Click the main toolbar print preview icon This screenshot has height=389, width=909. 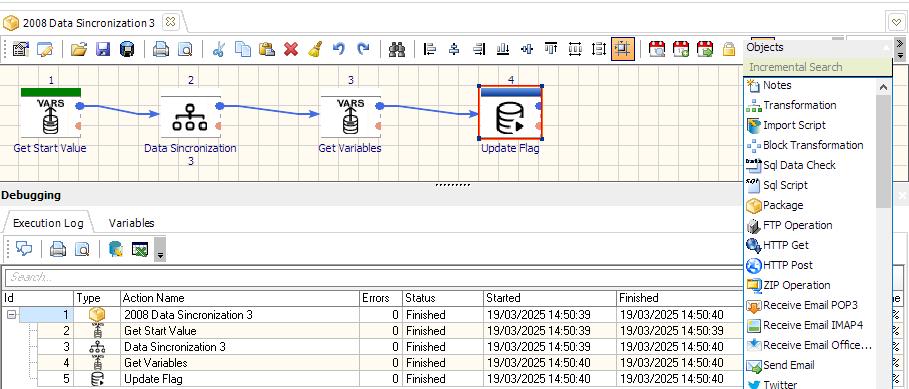(x=184, y=49)
